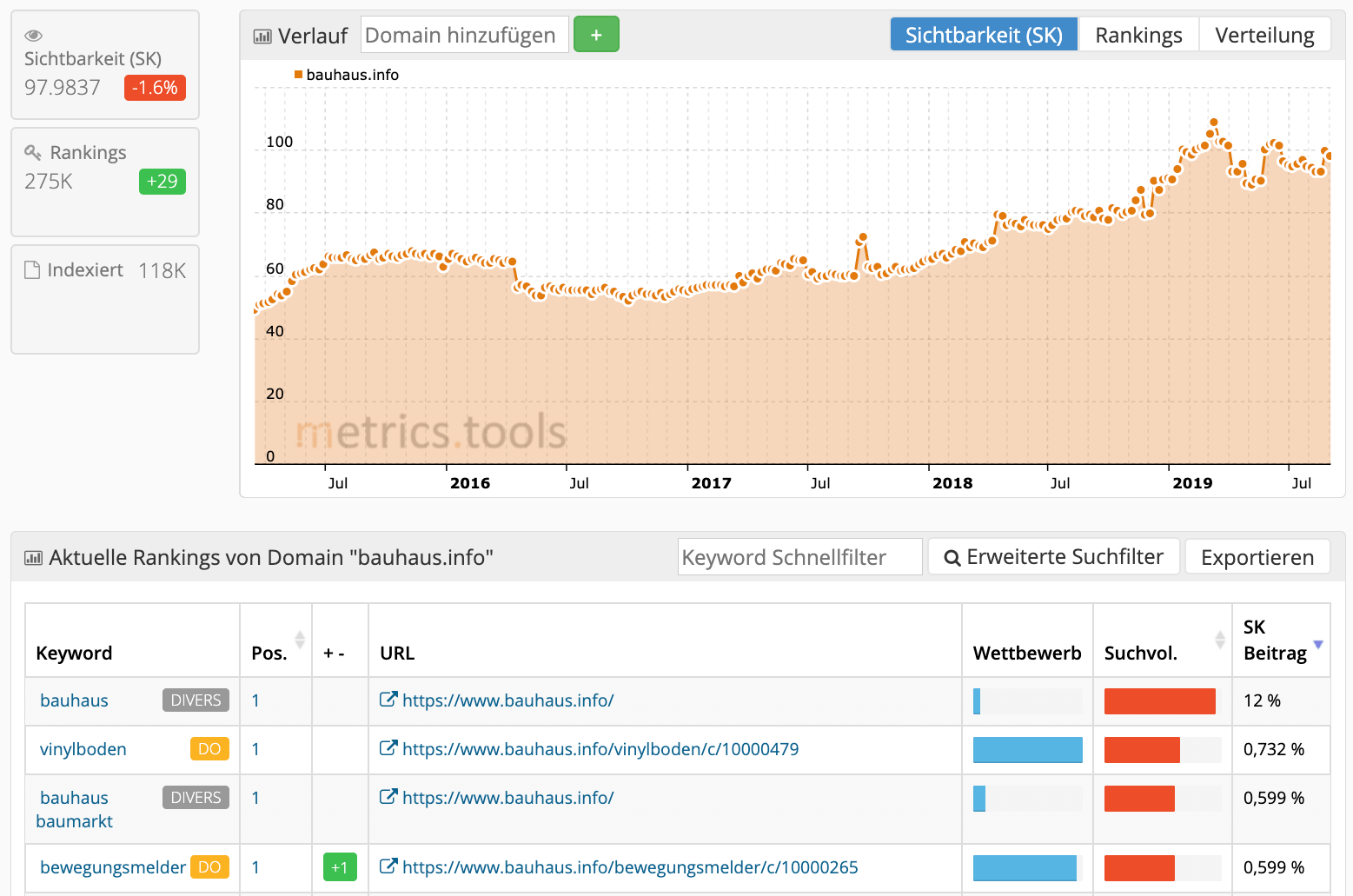Screen dimensions: 1353x896
Task: Click the magnifier icon in Erweiterte Suchfilter
Action: pos(952,558)
